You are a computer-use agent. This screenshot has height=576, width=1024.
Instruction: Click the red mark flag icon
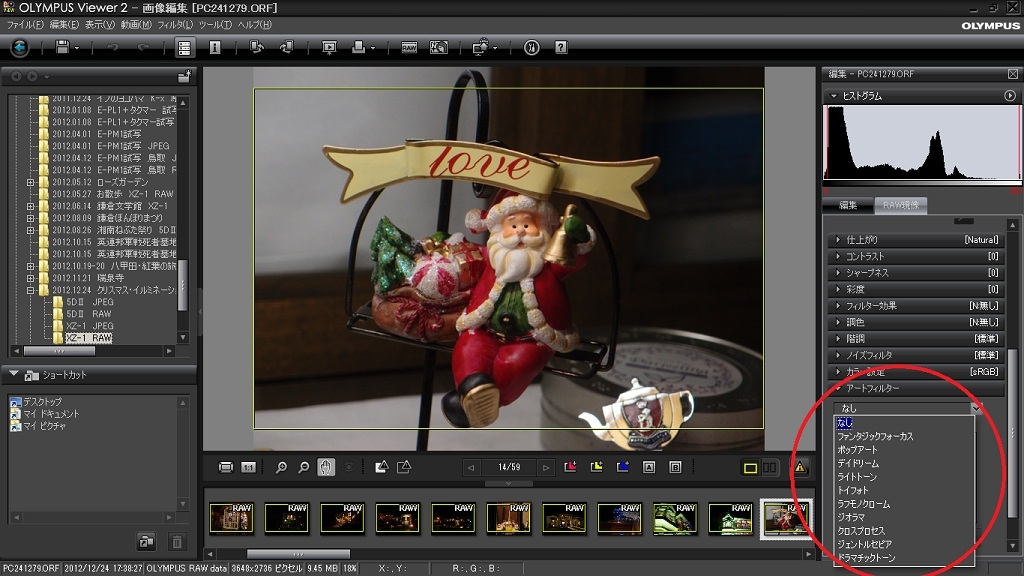click(571, 467)
